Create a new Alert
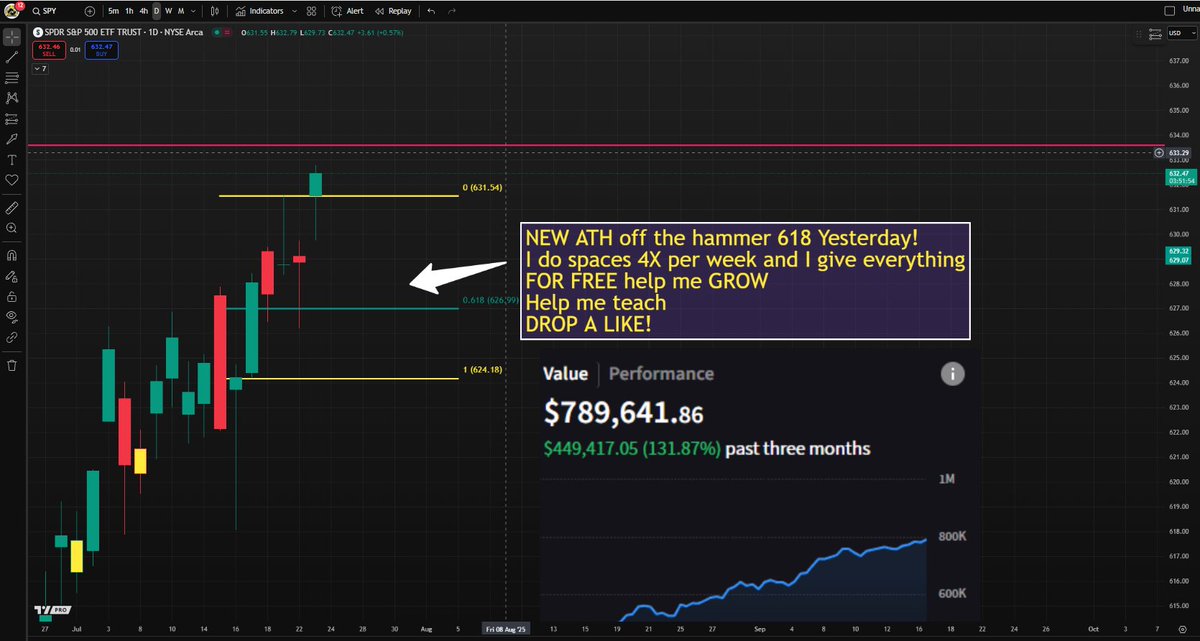Image resolution: width=1200 pixels, height=641 pixels. tap(348, 11)
